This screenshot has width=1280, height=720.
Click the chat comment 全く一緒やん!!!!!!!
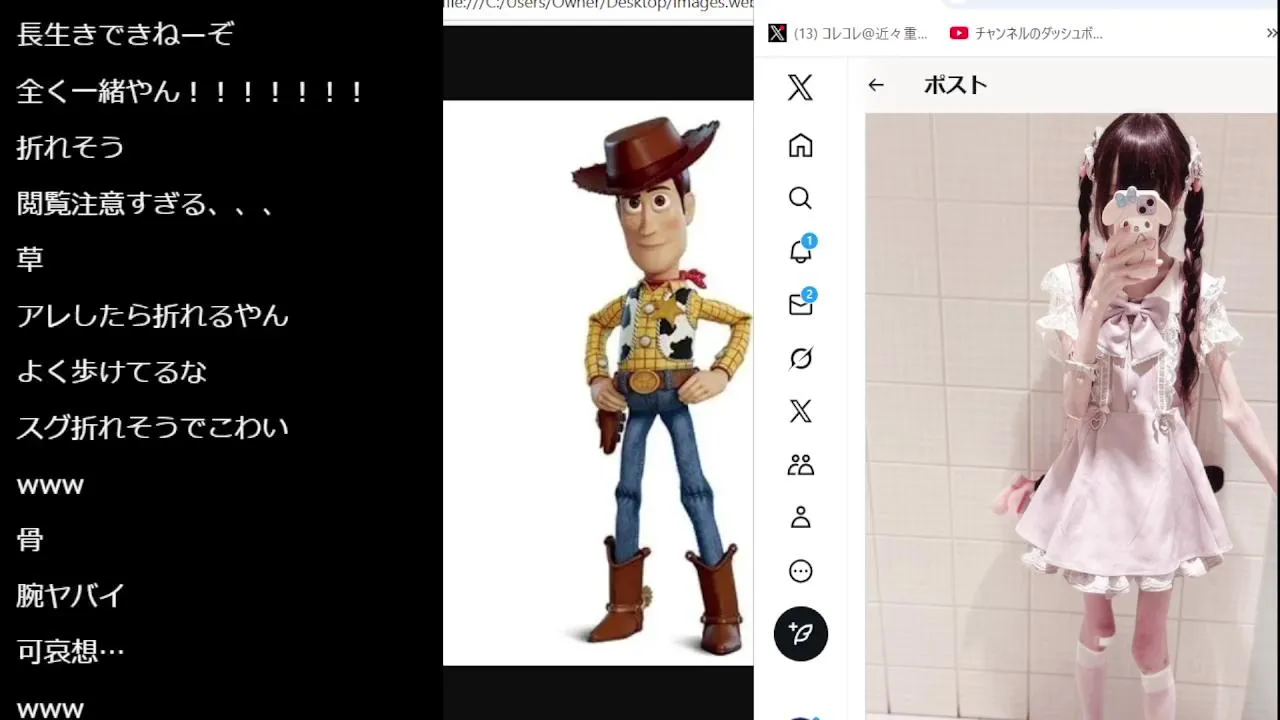tap(190, 92)
